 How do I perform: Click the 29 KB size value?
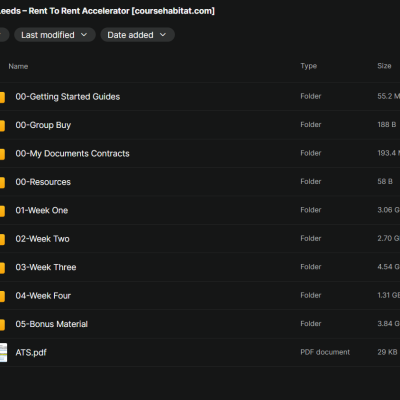(x=387, y=352)
